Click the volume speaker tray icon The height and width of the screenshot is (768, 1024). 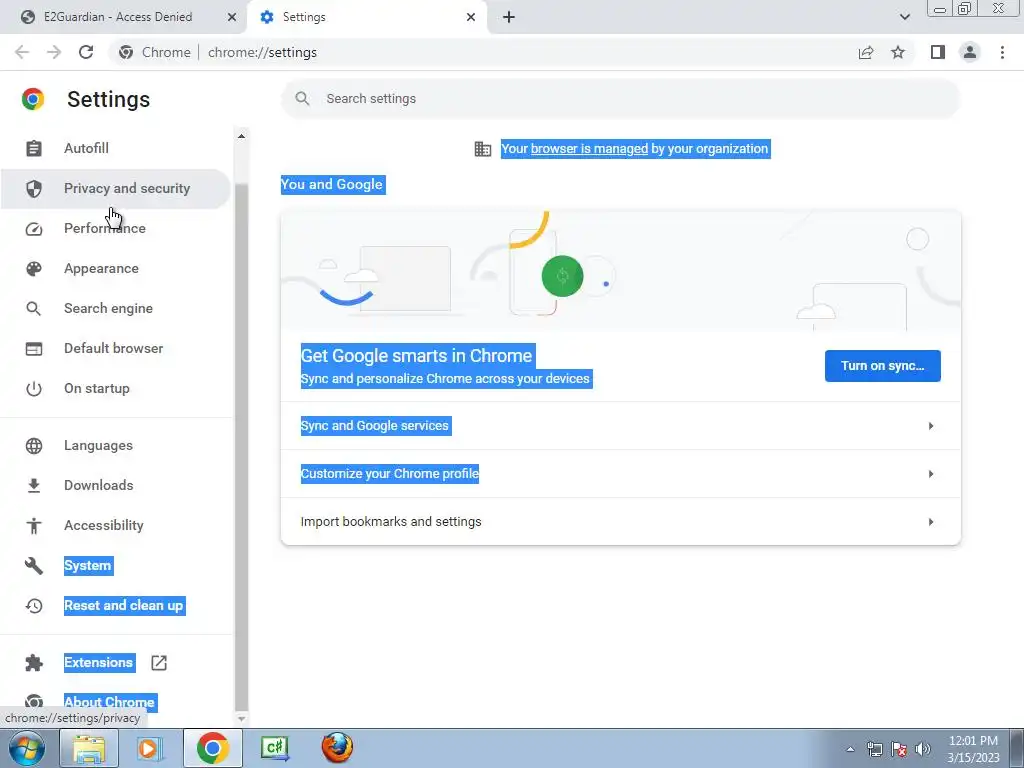coord(923,749)
